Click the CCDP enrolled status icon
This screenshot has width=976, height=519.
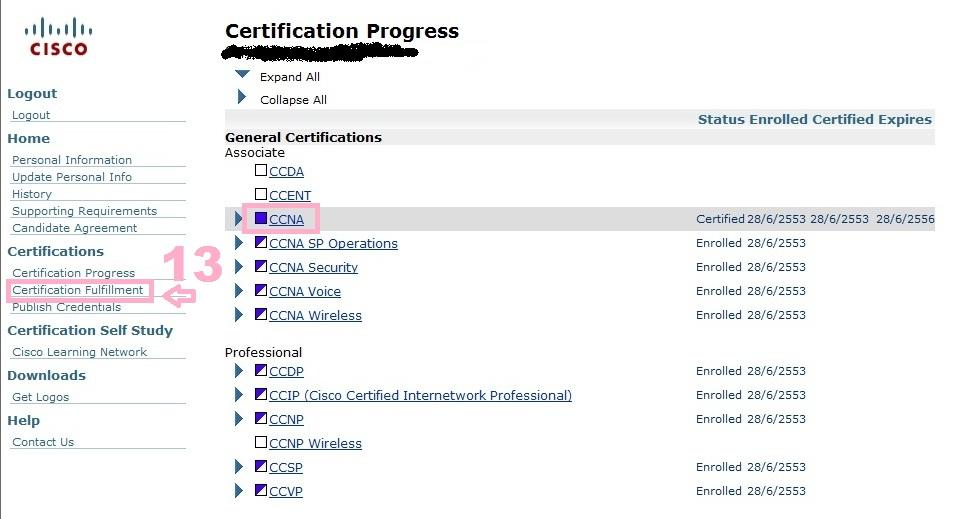click(261, 370)
